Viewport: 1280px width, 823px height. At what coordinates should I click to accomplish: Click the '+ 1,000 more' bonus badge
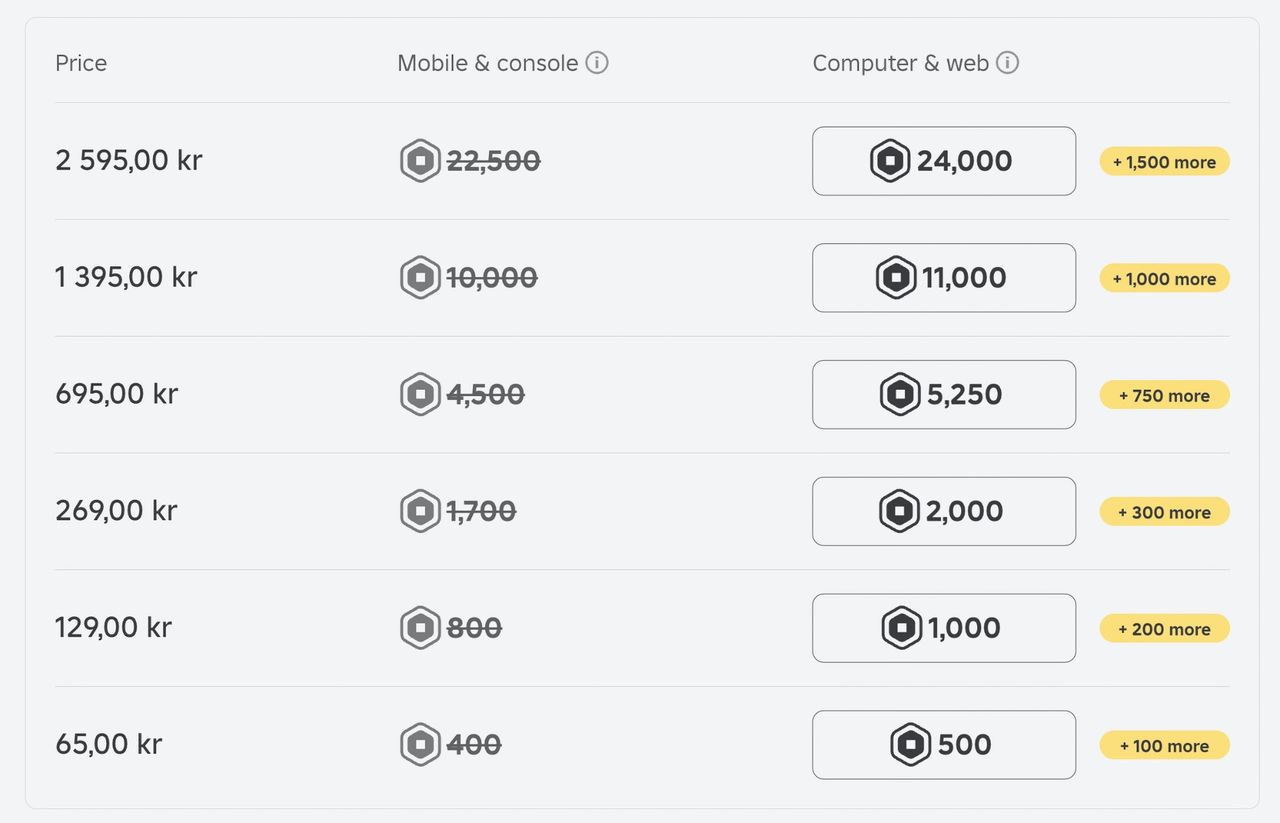1164,279
